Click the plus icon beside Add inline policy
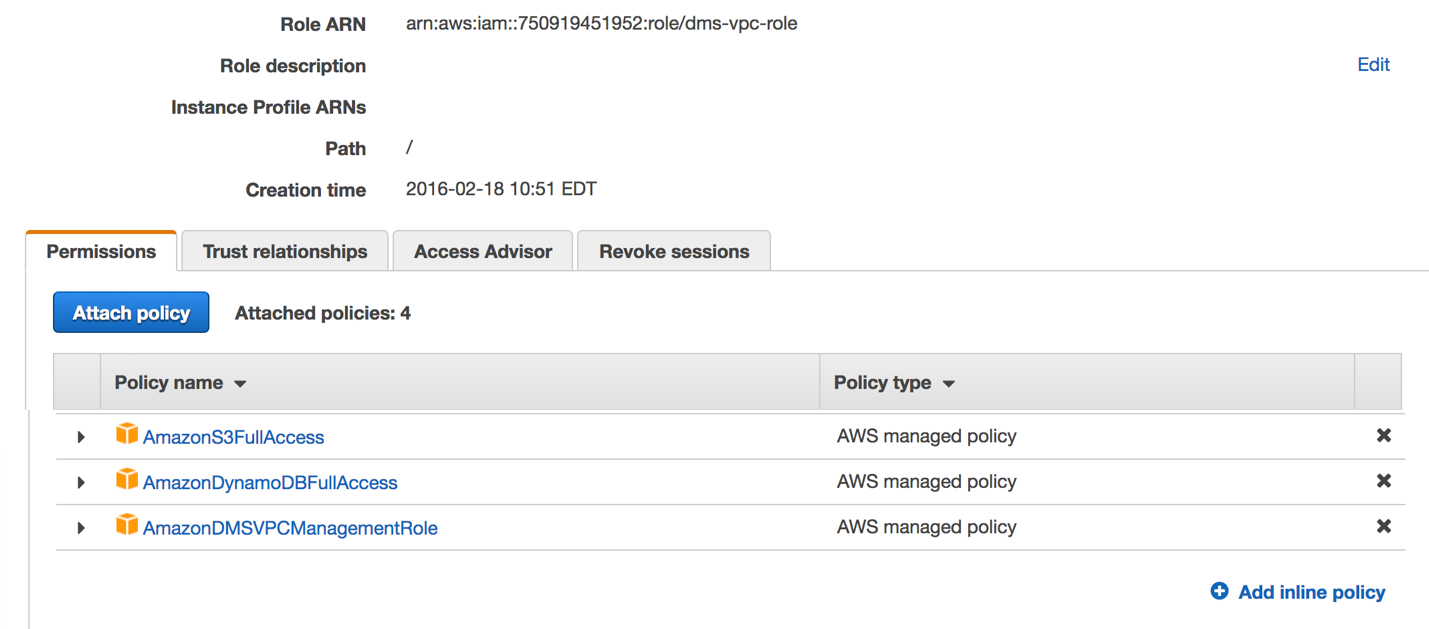 click(1219, 591)
